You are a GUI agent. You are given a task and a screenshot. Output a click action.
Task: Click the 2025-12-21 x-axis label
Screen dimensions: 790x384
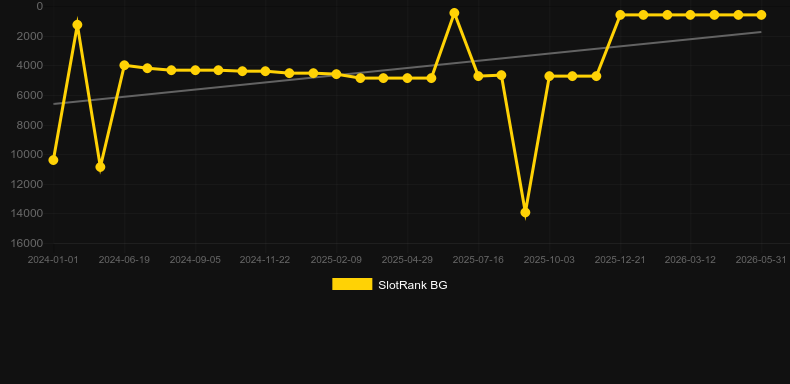tap(620, 260)
